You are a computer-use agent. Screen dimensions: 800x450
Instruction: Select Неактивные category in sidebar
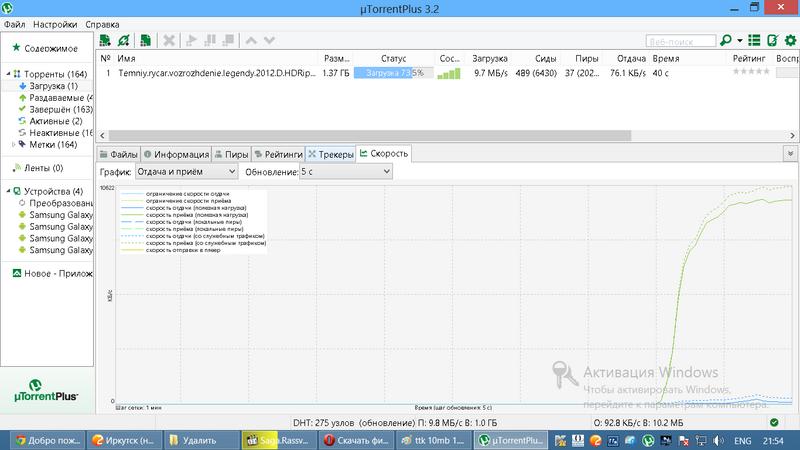[x=55, y=133]
